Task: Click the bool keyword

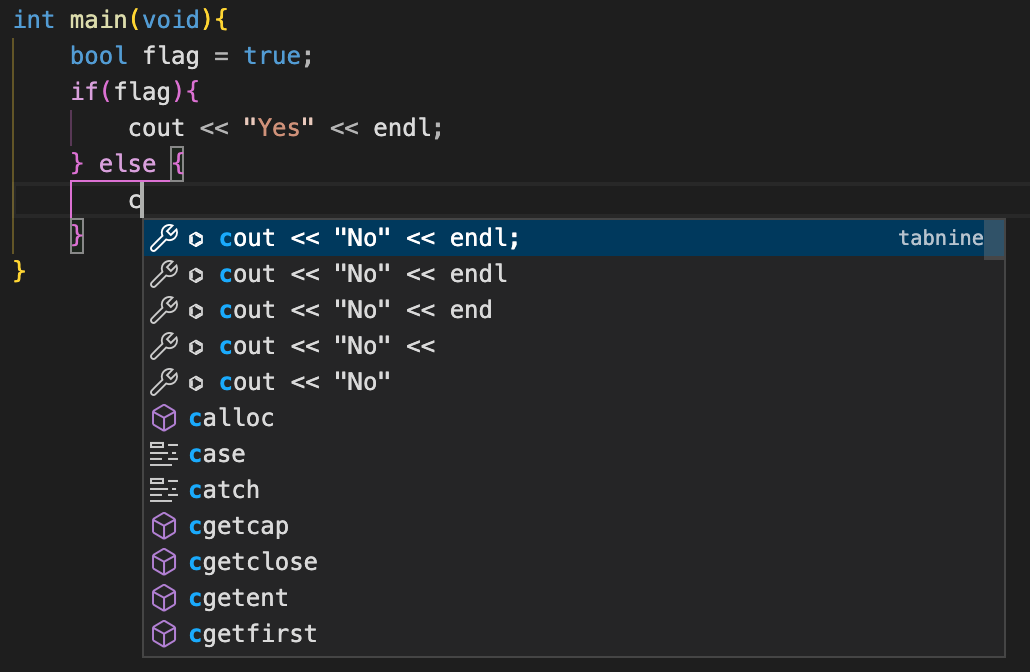Action: point(99,56)
